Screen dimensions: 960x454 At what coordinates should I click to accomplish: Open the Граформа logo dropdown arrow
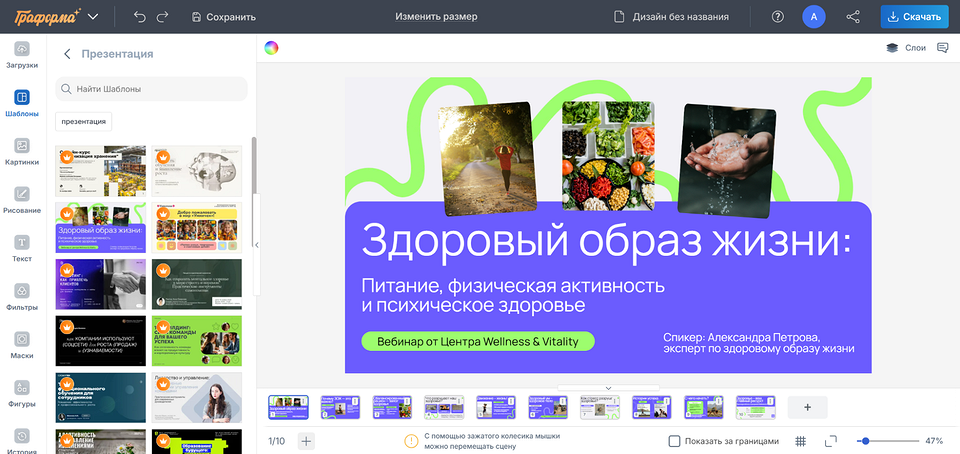(93, 17)
